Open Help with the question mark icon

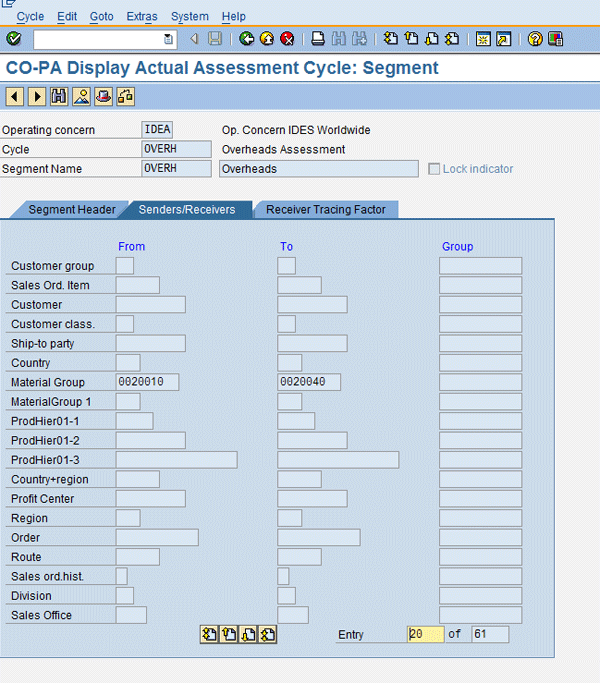pyautogui.click(x=535, y=39)
